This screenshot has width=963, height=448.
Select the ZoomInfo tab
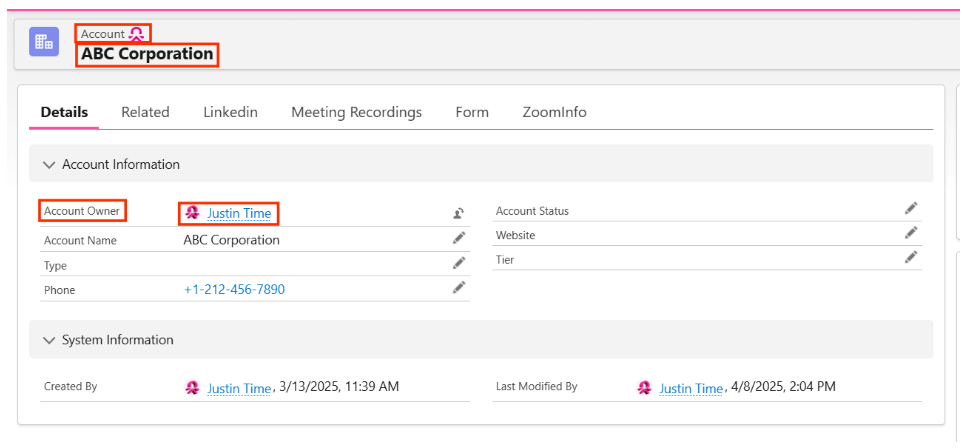[554, 112]
